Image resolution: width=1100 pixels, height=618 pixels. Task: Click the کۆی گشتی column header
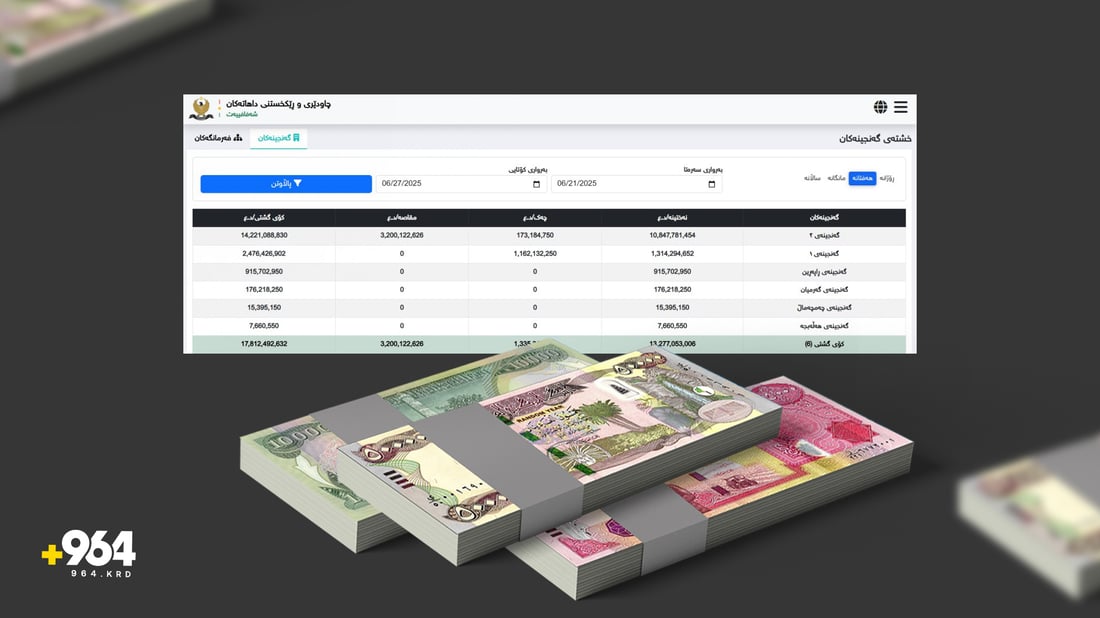(264, 217)
